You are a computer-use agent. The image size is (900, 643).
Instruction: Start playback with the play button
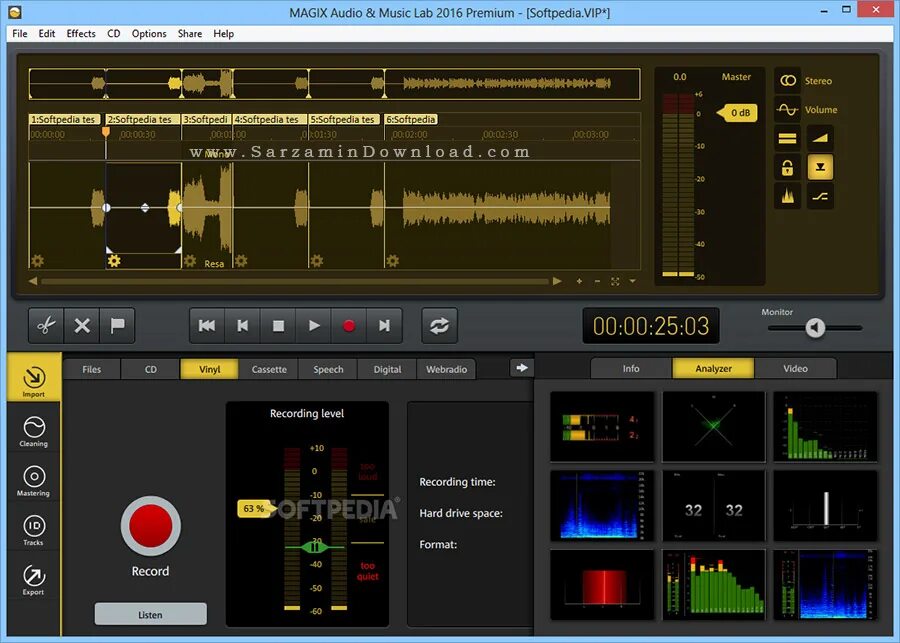(x=313, y=326)
